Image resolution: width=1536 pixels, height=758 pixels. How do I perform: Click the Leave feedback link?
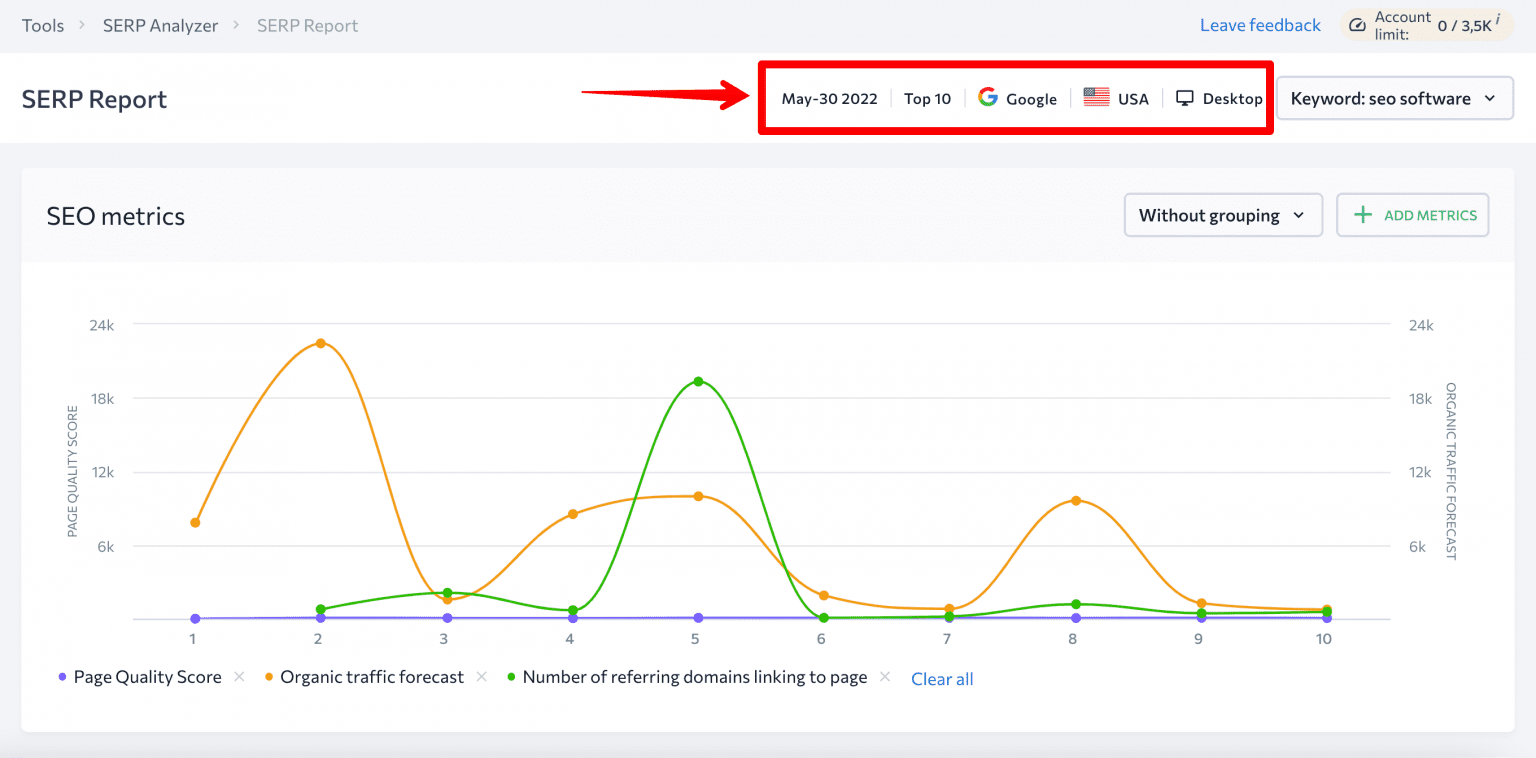pyautogui.click(x=1259, y=24)
